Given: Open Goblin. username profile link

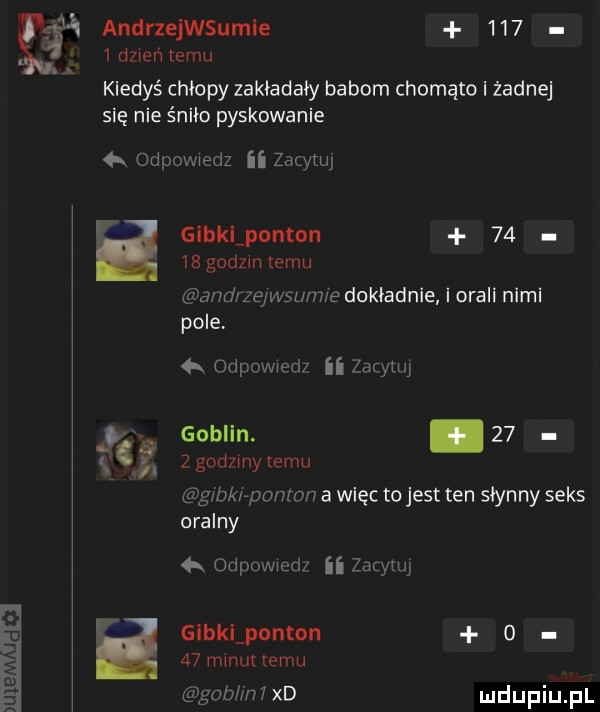Looking at the screenshot, I should click(x=218, y=434).
